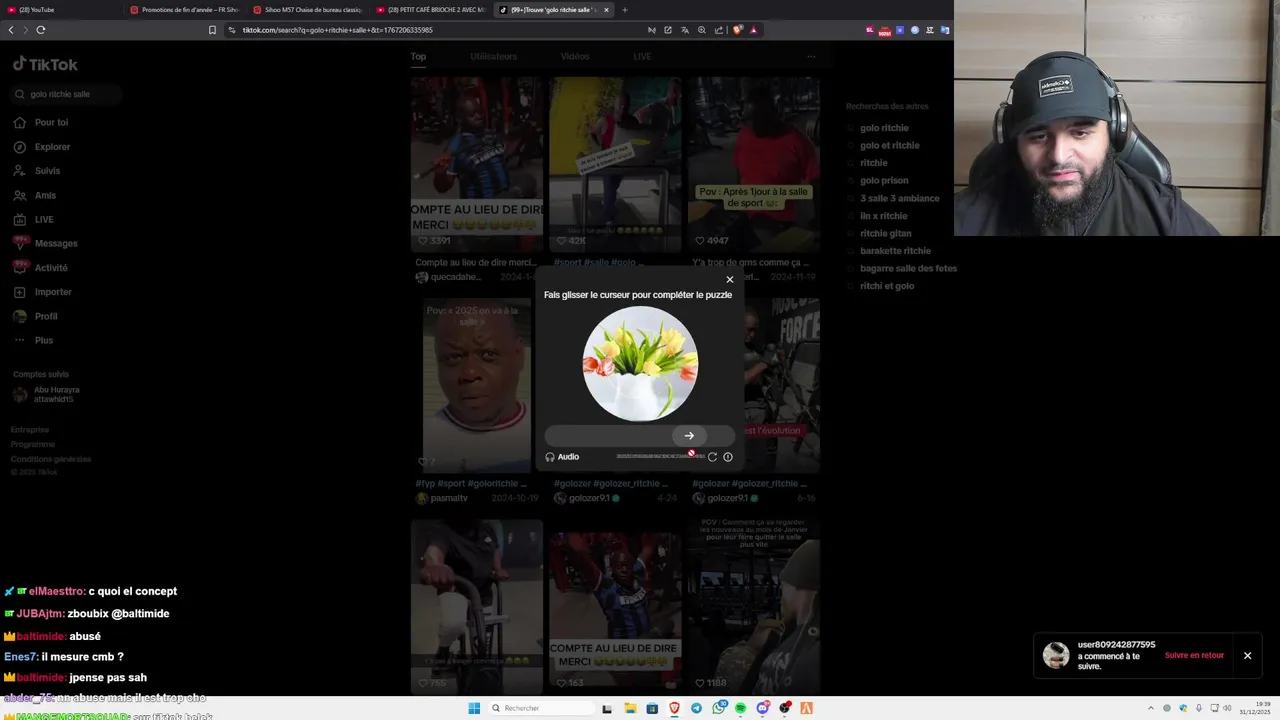Select suggested search bagarre salle des fetes
This screenshot has width=1280, height=720.
coord(908,269)
